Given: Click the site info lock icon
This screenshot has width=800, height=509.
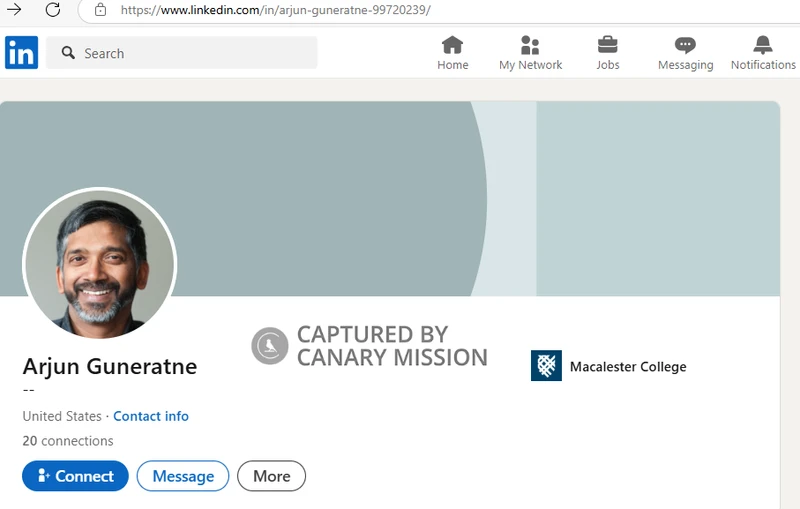Looking at the screenshot, I should coord(101,10).
